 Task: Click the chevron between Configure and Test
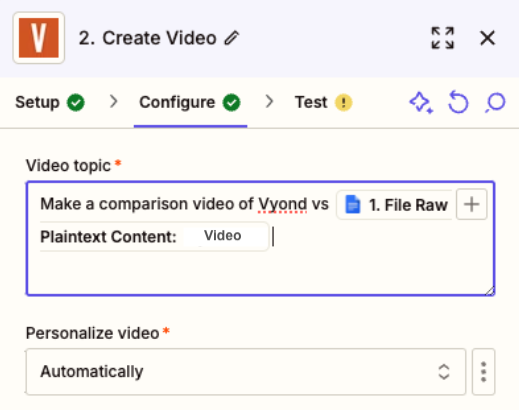click(269, 102)
